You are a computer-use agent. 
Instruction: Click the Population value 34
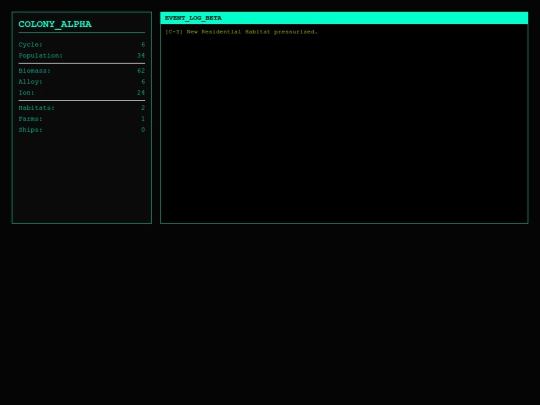tap(141, 56)
